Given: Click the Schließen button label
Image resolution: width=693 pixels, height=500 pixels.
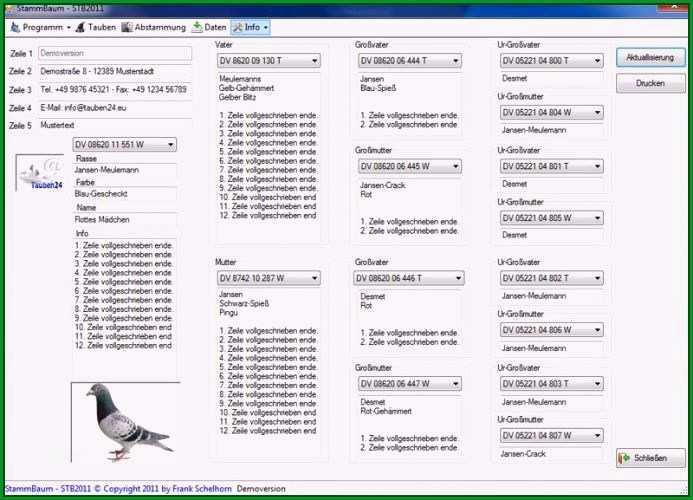Looking at the screenshot, I should pyautogui.click(x=650, y=458).
